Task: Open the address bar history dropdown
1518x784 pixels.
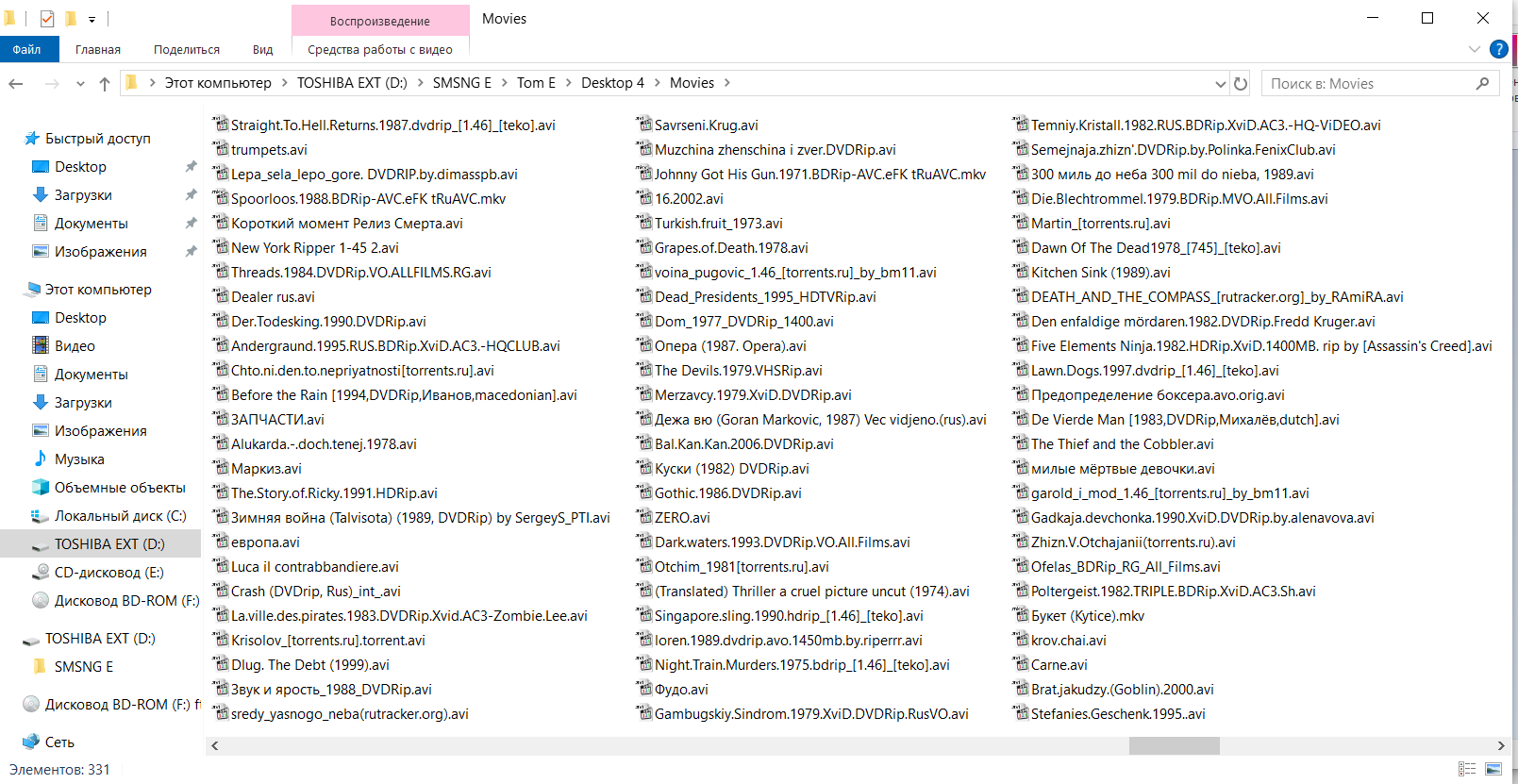Action: coord(1221,84)
